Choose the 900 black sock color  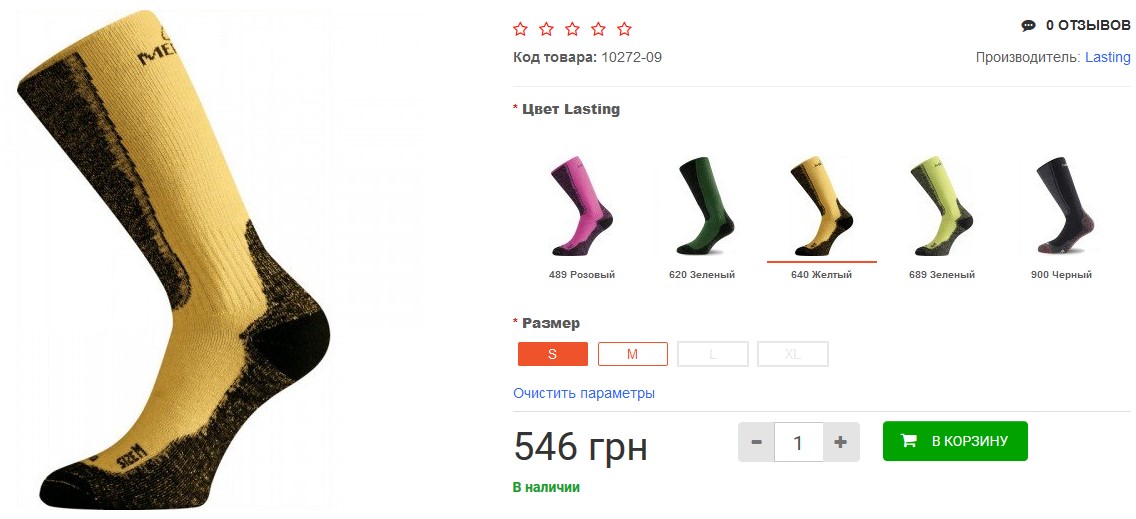(x=1061, y=207)
